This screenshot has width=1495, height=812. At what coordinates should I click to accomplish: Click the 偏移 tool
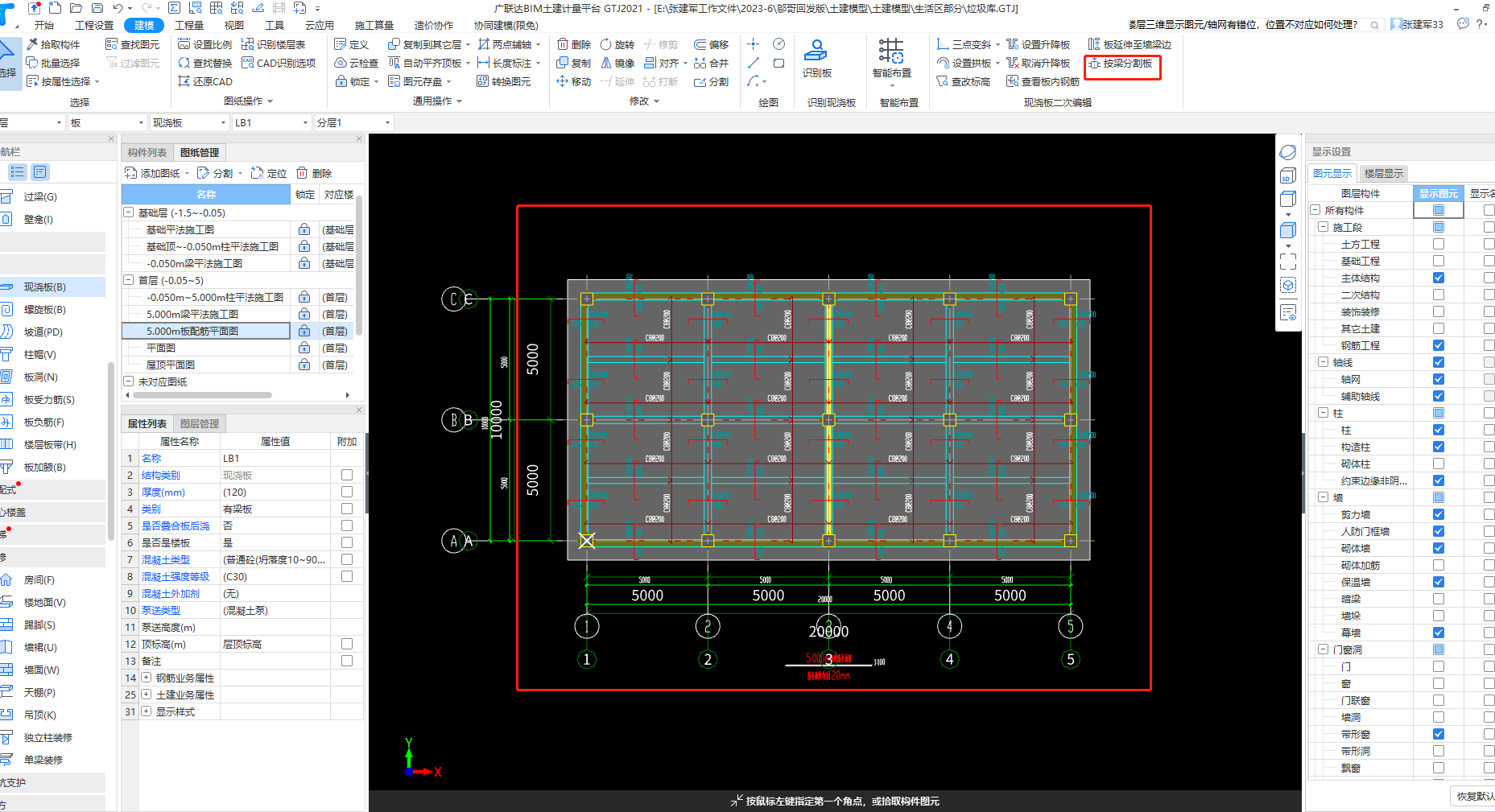pyautogui.click(x=711, y=44)
